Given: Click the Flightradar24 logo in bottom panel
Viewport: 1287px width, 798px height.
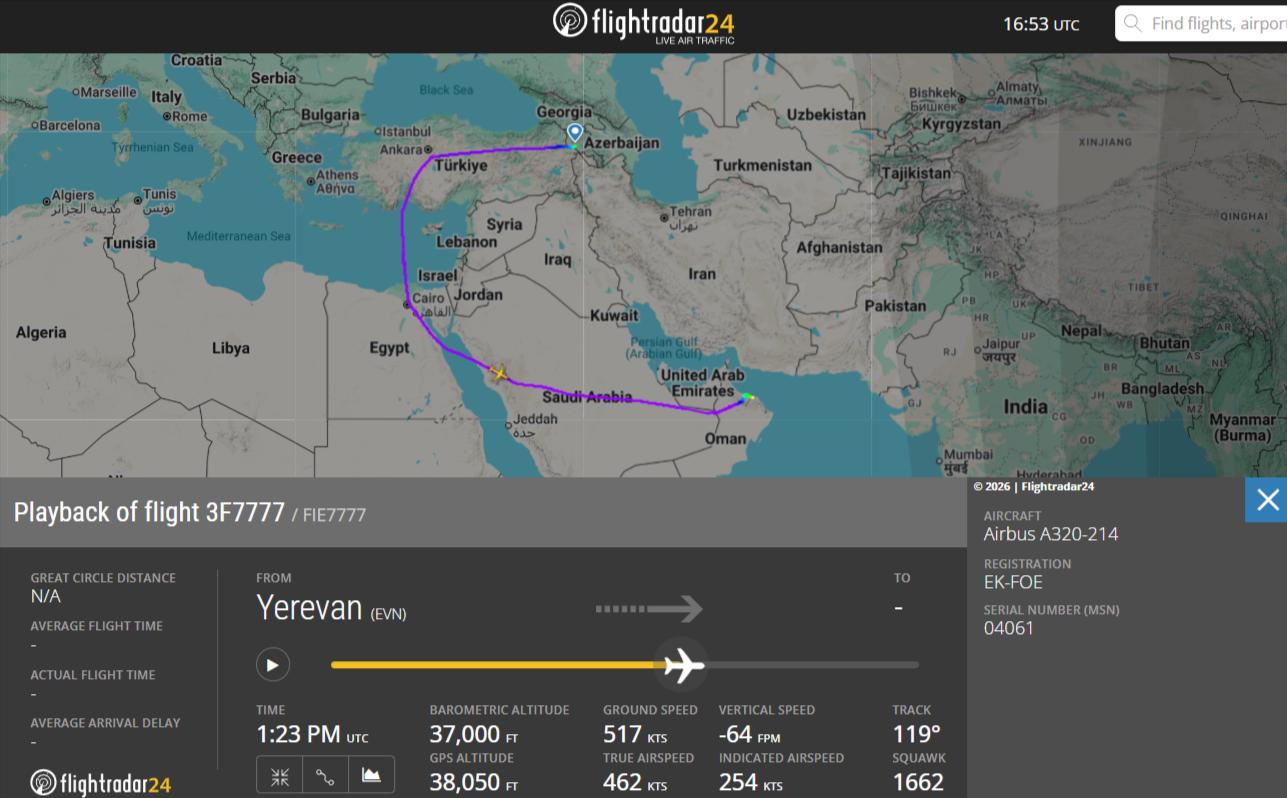Looking at the screenshot, I should click(100, 783).
